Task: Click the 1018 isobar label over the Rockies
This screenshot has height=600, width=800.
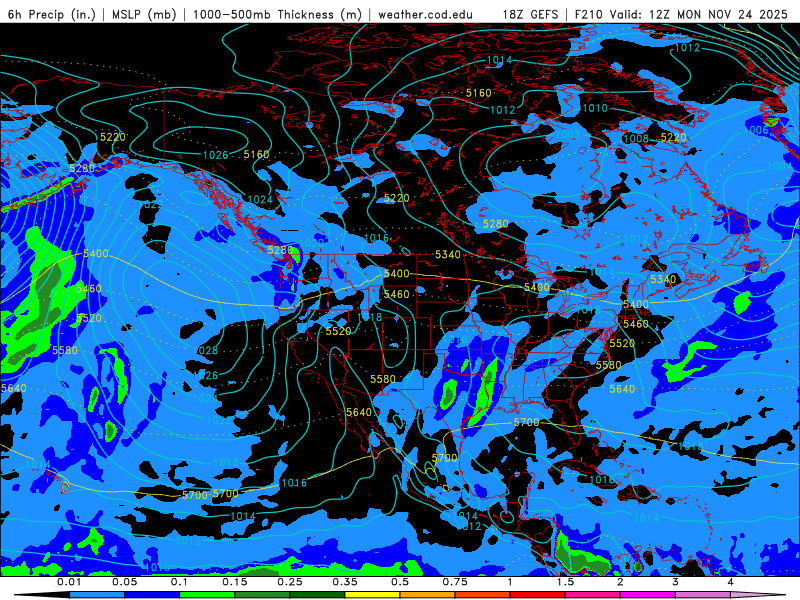Action: coord(369,317)
